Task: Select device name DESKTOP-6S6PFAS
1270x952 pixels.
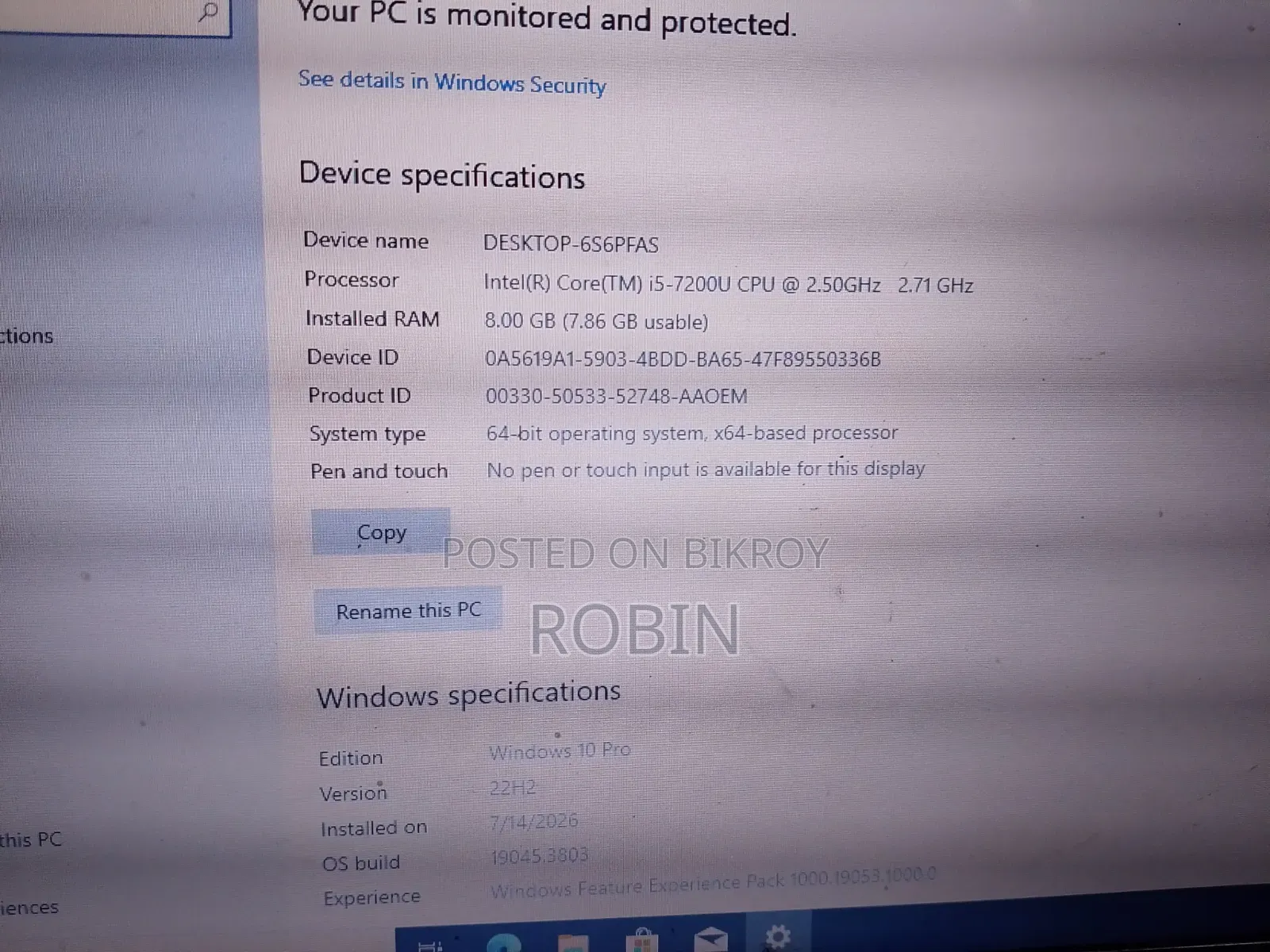Action: point(571,244)
